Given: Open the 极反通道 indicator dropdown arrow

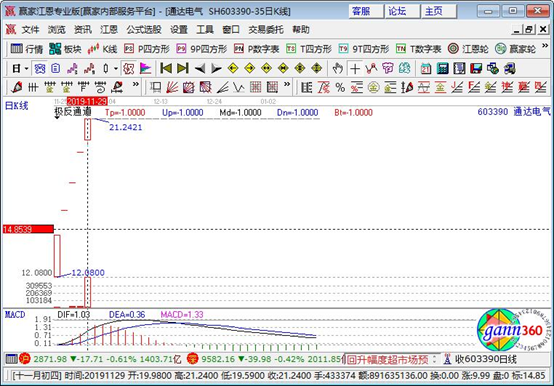Looking at the screenshot, I should (x=57, y=118).
